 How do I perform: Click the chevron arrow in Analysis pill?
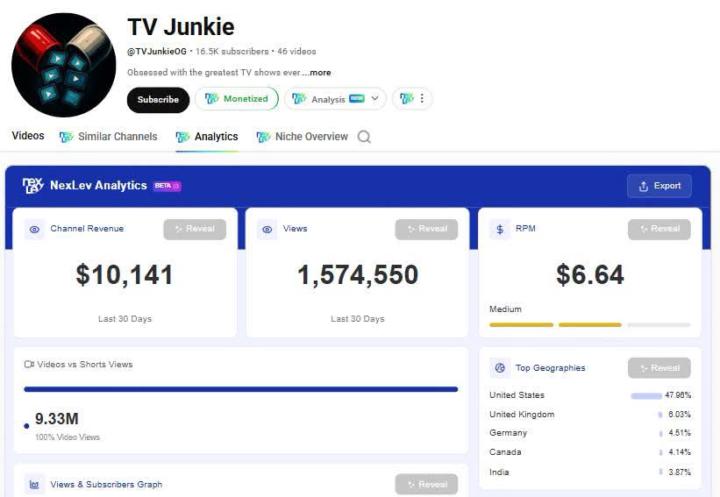[x=375, y=98]
